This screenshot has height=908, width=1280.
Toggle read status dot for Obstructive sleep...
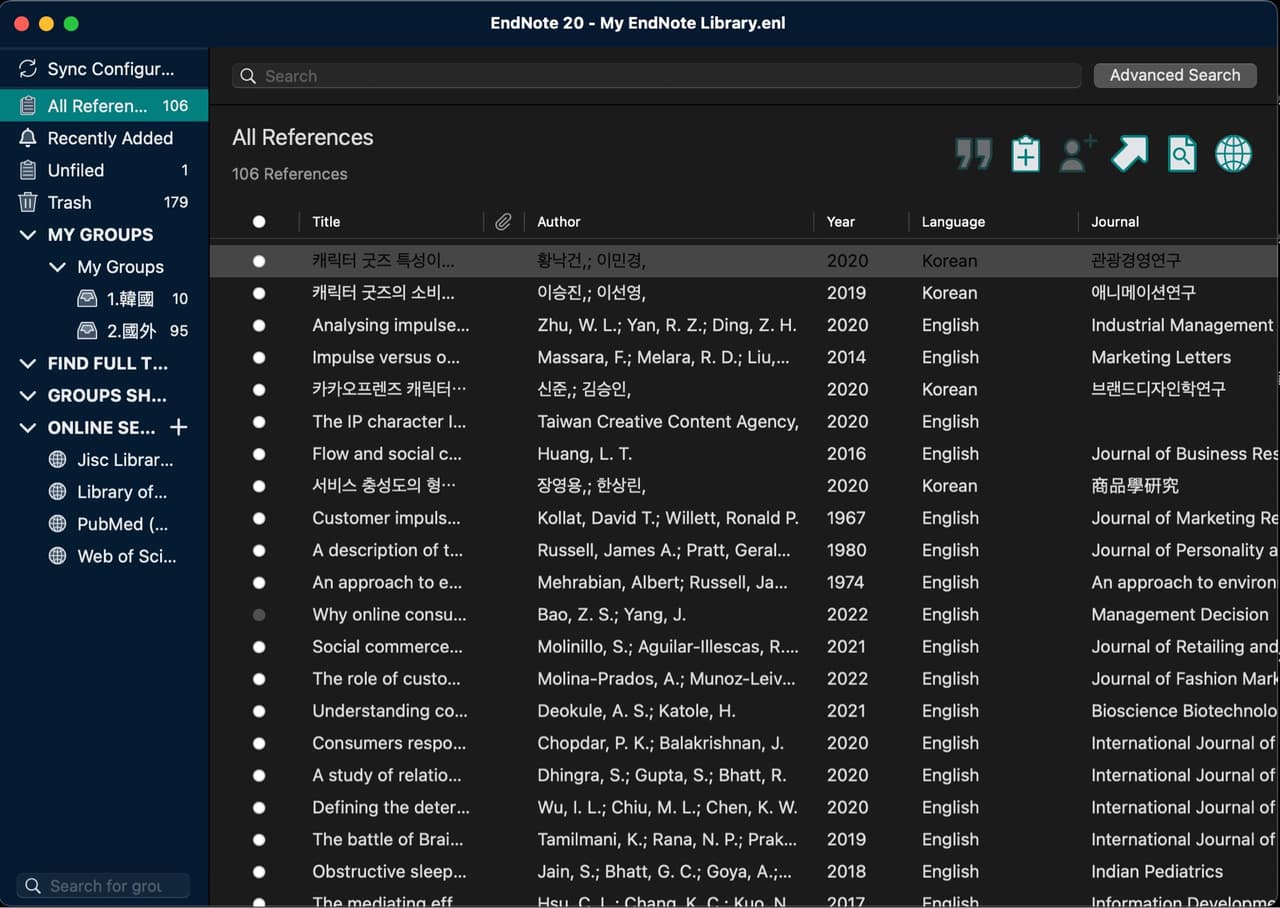(x=259, y=872)
